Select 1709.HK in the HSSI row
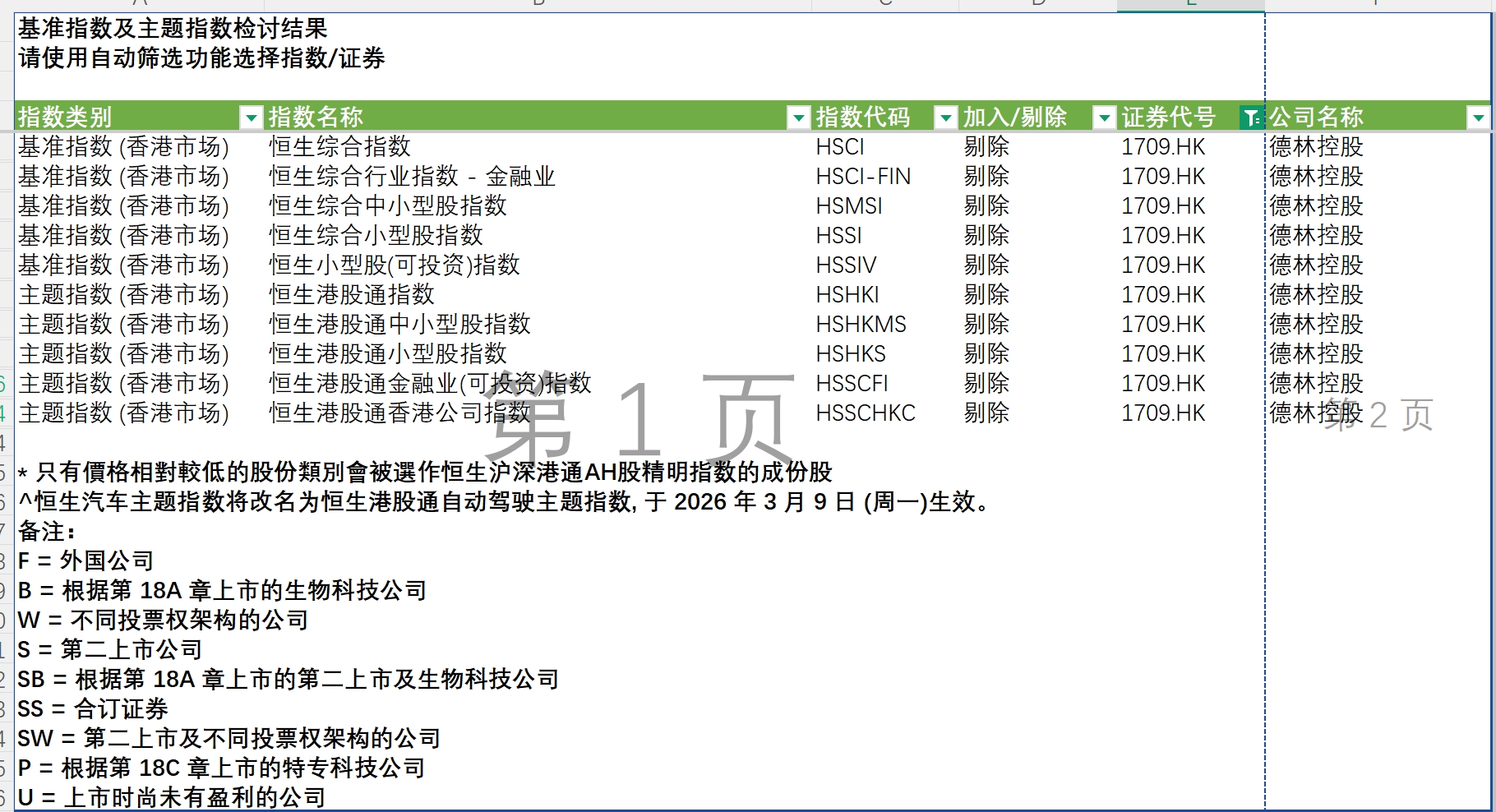This screenshot has height=812, width=1496. coord(1163,236)
